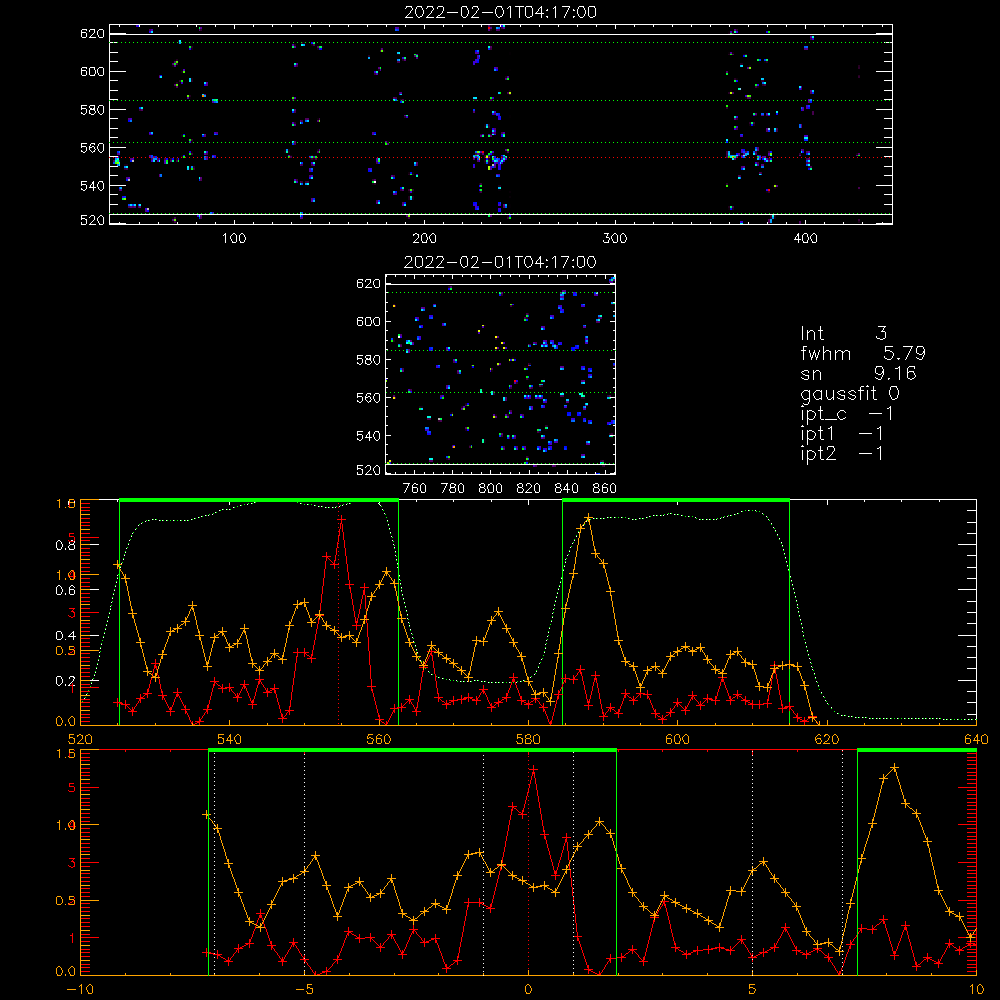Click x-axis label 100 of the top plot
The image size is (1000, 1000).
point(234,239)
